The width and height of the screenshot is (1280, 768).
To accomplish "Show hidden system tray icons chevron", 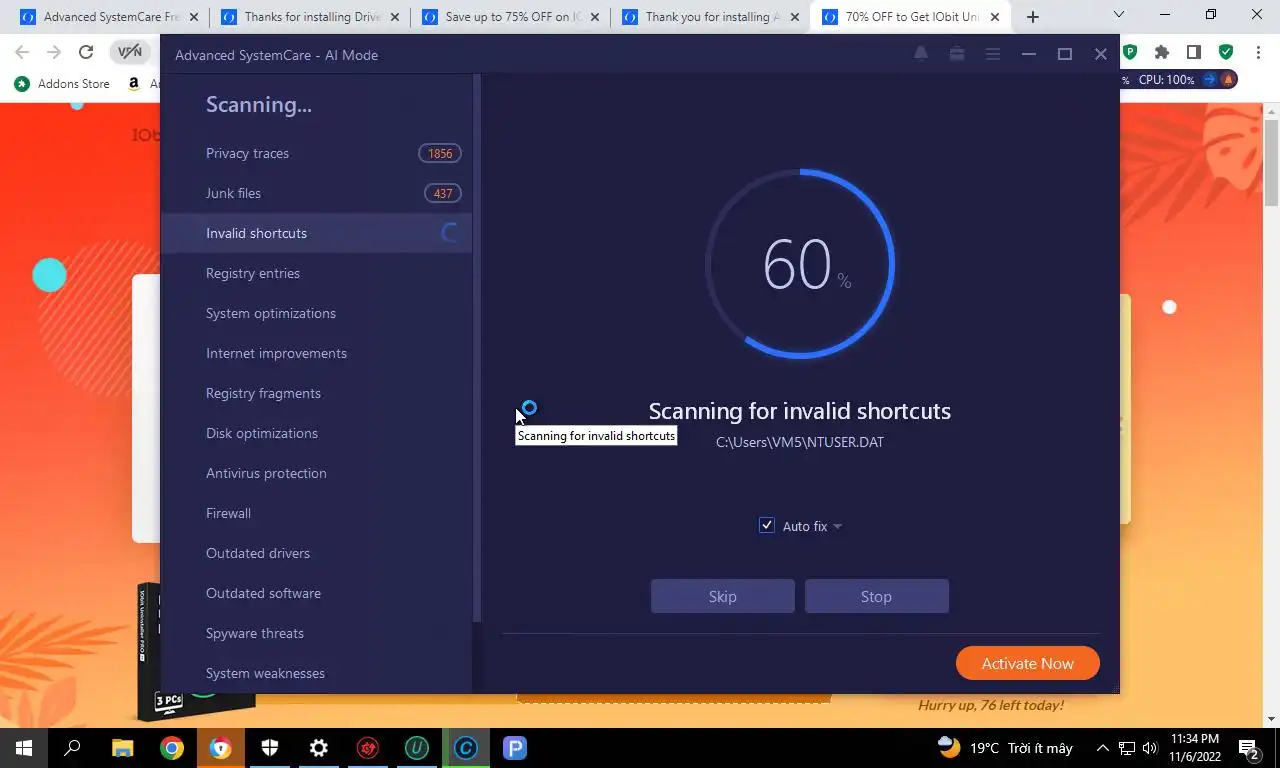I will (1103, 748).
